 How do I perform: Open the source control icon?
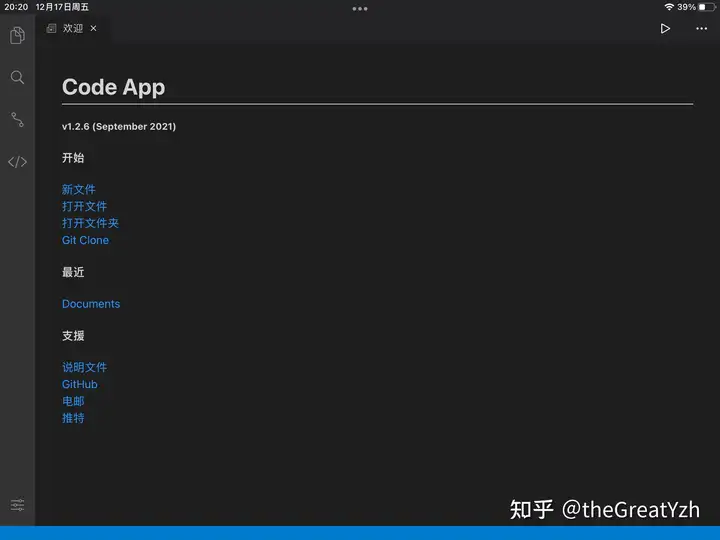tap(17, 119)
